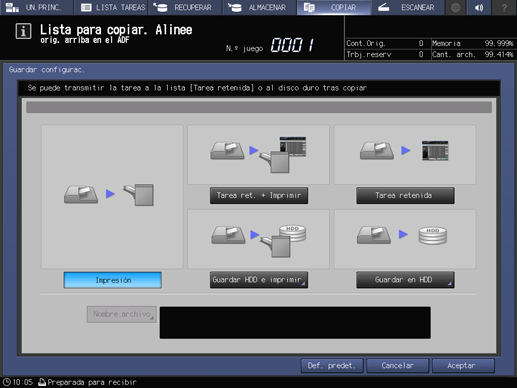Click the scanner-to-HDD illustration above Guardar en HDD
Screen dimensions: 517x388
pyautogui.click(x=405, y=239)
